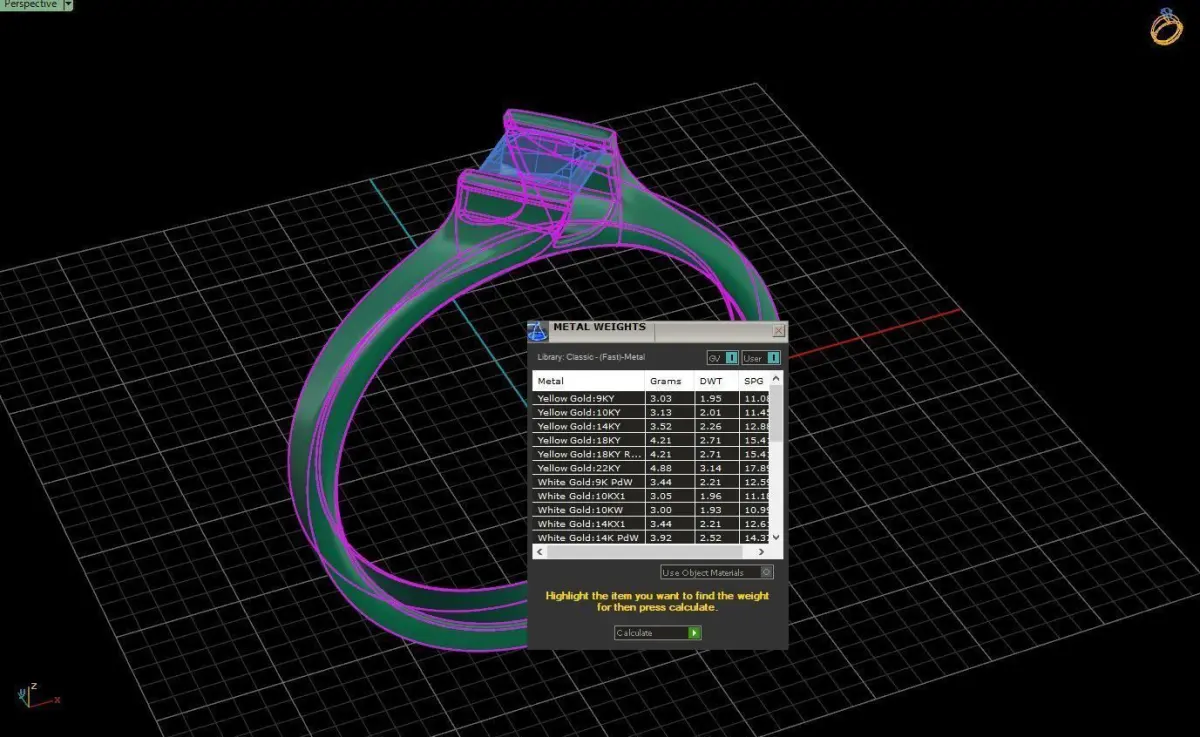Click the Metal Weights scale icon
This screenshot has width=1200, height=737.
click(x=538, y=332)
